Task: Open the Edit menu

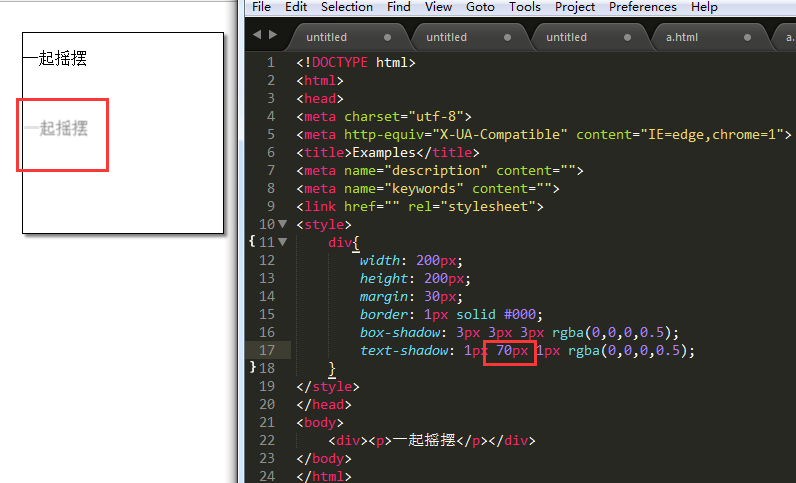Action: [296, 7]
